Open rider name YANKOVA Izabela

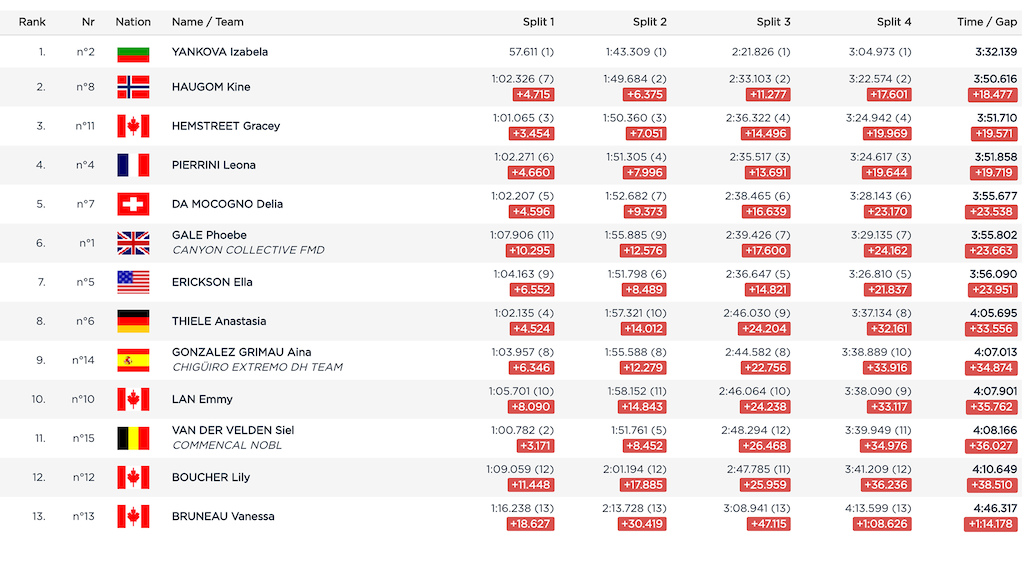tap(220, 52)
